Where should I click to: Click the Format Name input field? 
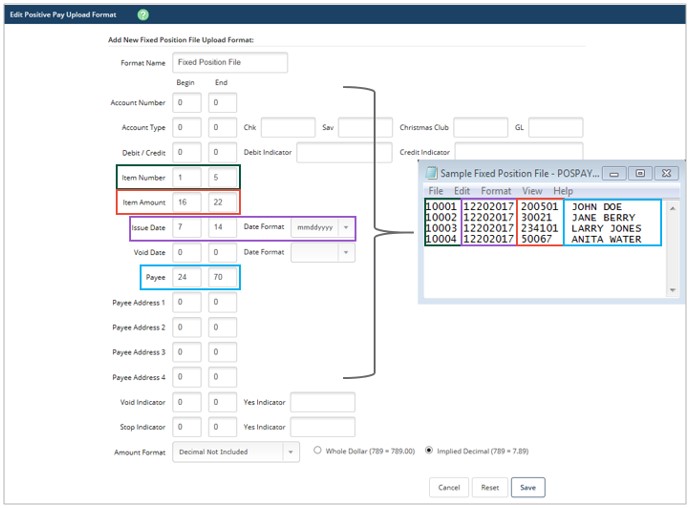pos(230,62)
